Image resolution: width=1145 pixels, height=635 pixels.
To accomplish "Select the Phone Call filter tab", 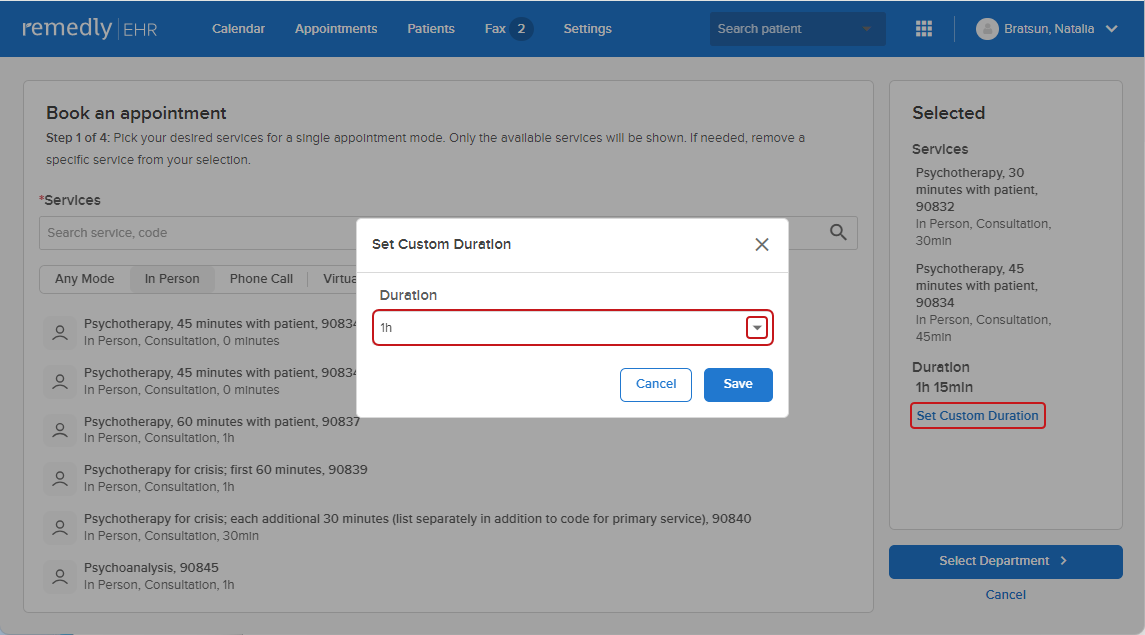I will (x=261, y=279).
